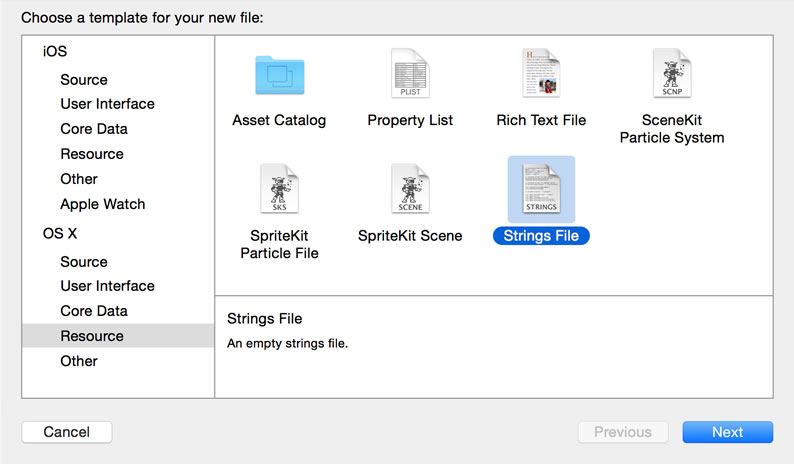
Task: Select OS X Core Data category
Action: [94, 311]
